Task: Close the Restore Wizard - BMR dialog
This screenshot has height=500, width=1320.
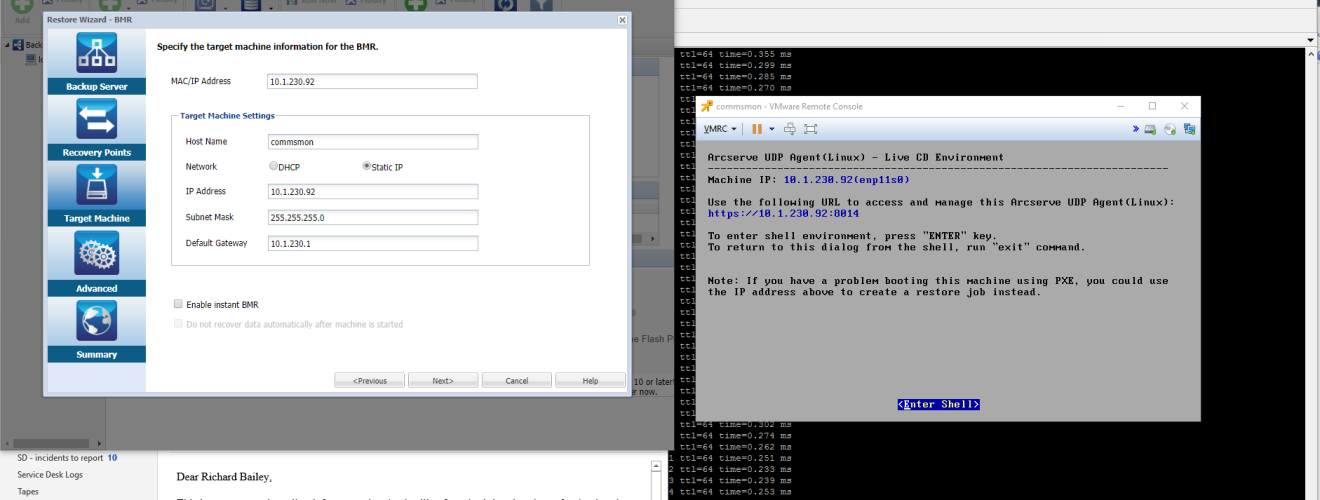Action: 622,19
